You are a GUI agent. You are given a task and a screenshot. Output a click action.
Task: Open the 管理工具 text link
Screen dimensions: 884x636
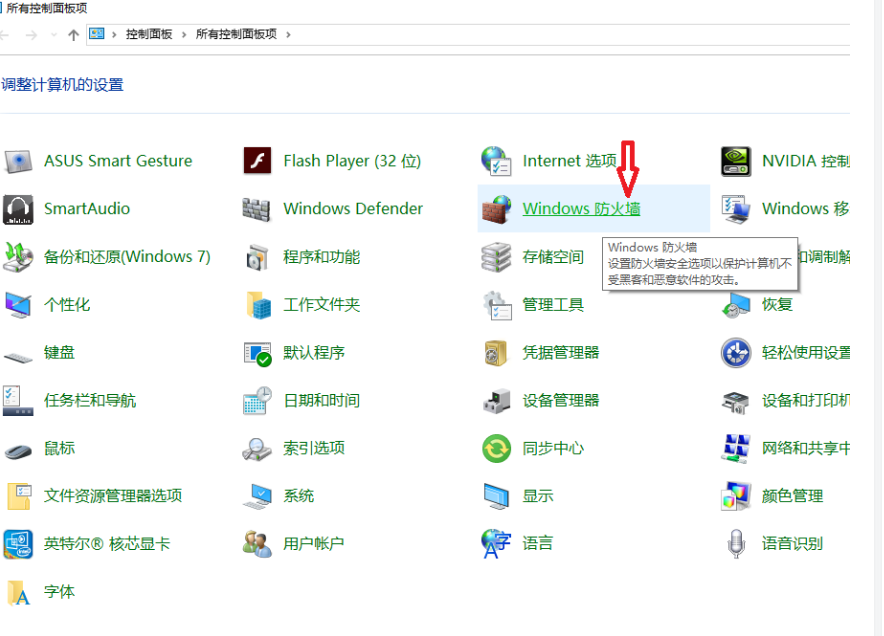click(x=553, y=305)
